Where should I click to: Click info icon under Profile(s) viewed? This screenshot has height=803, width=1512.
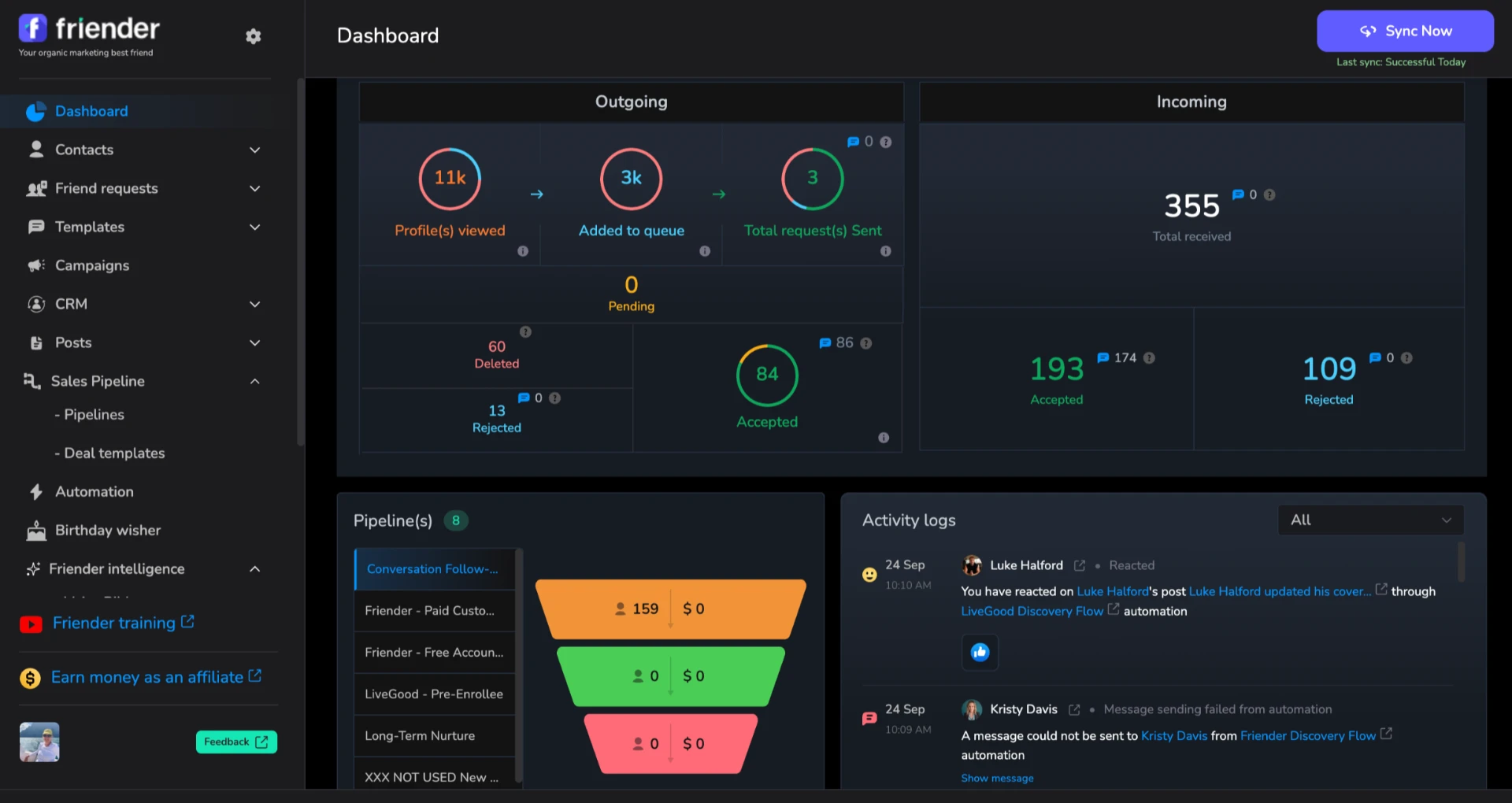(523, 251)
